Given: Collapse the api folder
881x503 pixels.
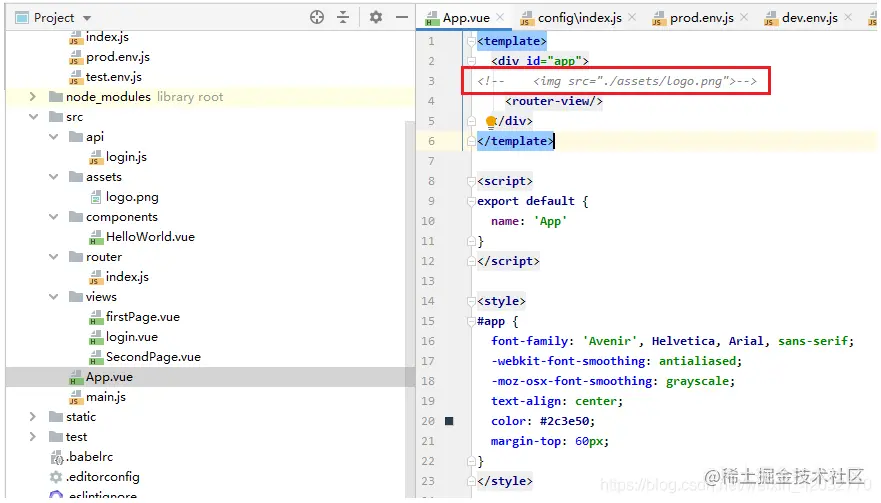Looking at the screenshot, I should click(53, 137).
